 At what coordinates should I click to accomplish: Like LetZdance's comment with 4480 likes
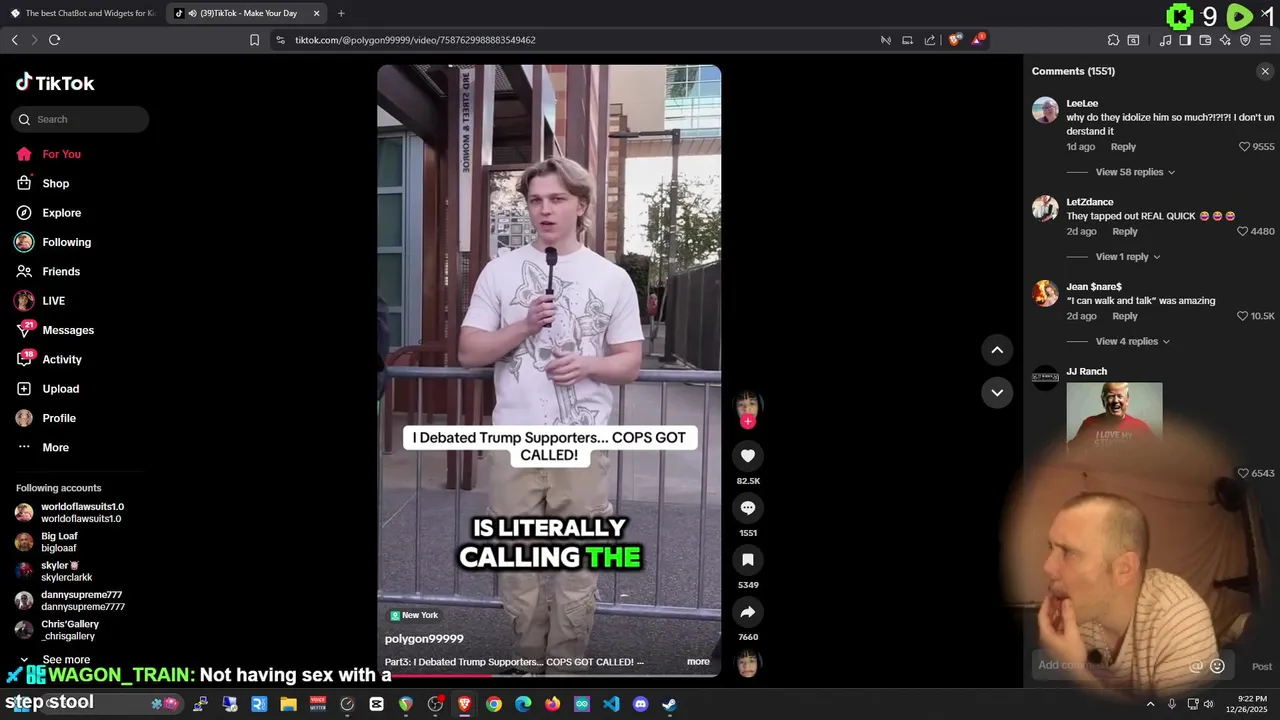[x=1243, y=232]
